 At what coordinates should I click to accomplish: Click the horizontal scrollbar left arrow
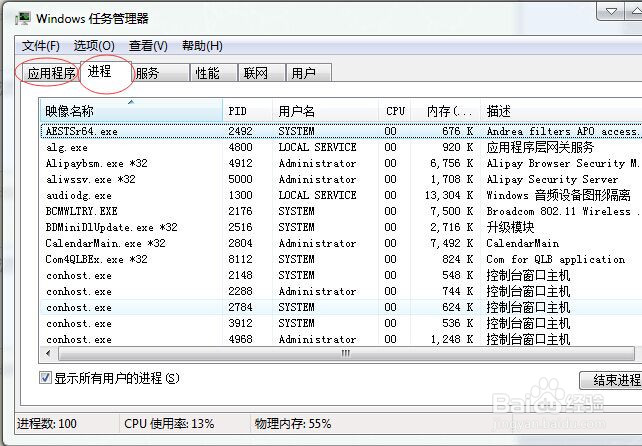click(x=49, y=353)
